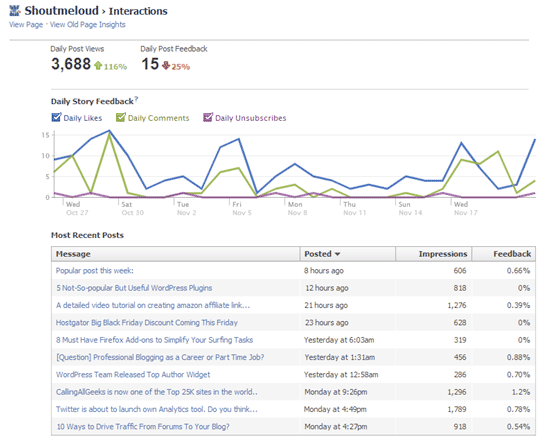544x438 pixels.
Task: Click the Shoutmeloud page logo icon
Action: 15,10
